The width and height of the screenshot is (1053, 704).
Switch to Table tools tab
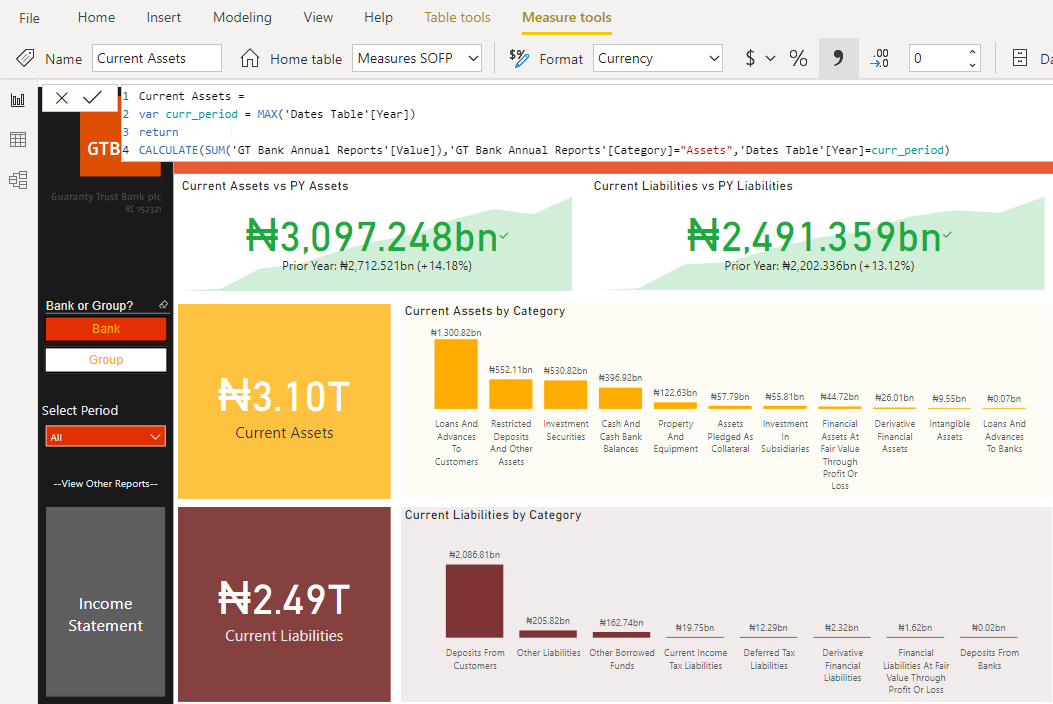tap(457, 17)
